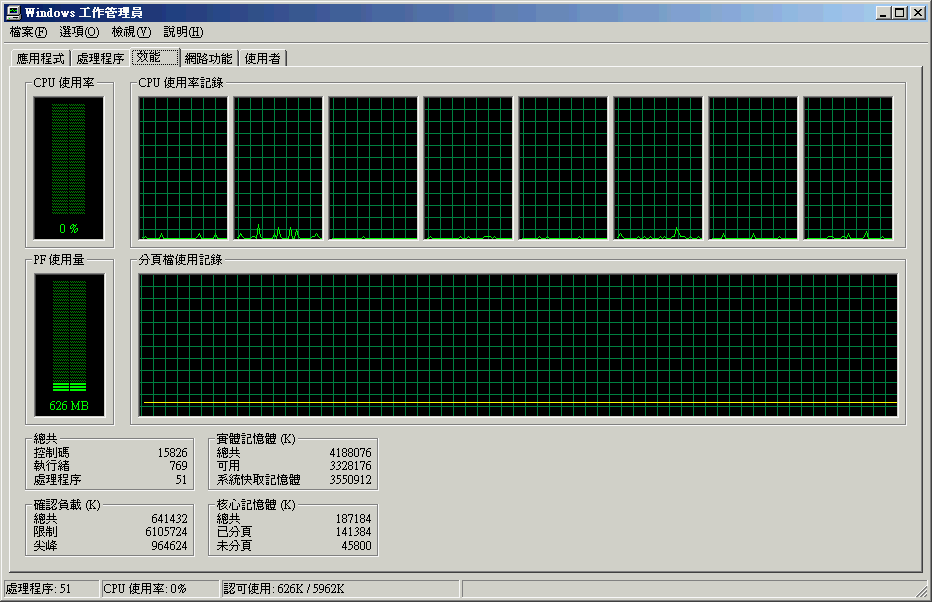Screen dimensions: 932x602
Task: Click the Task Manager title bar icon
Action: [x=13, y=12]
